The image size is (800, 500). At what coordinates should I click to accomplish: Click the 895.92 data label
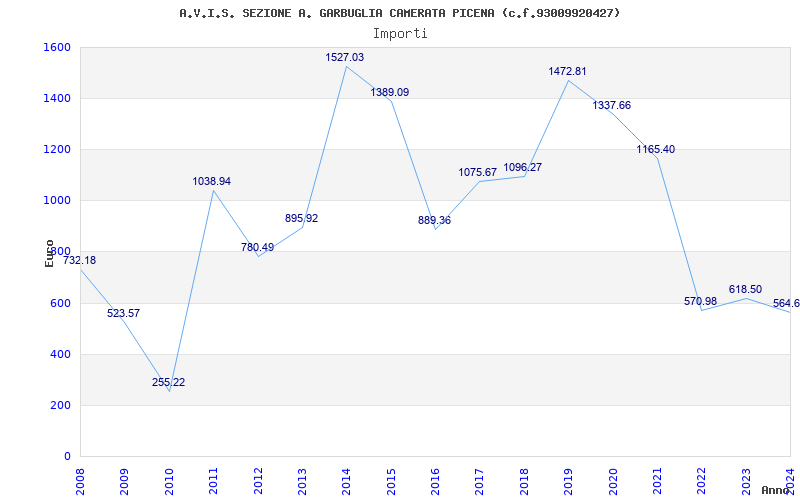coord(302,218)
